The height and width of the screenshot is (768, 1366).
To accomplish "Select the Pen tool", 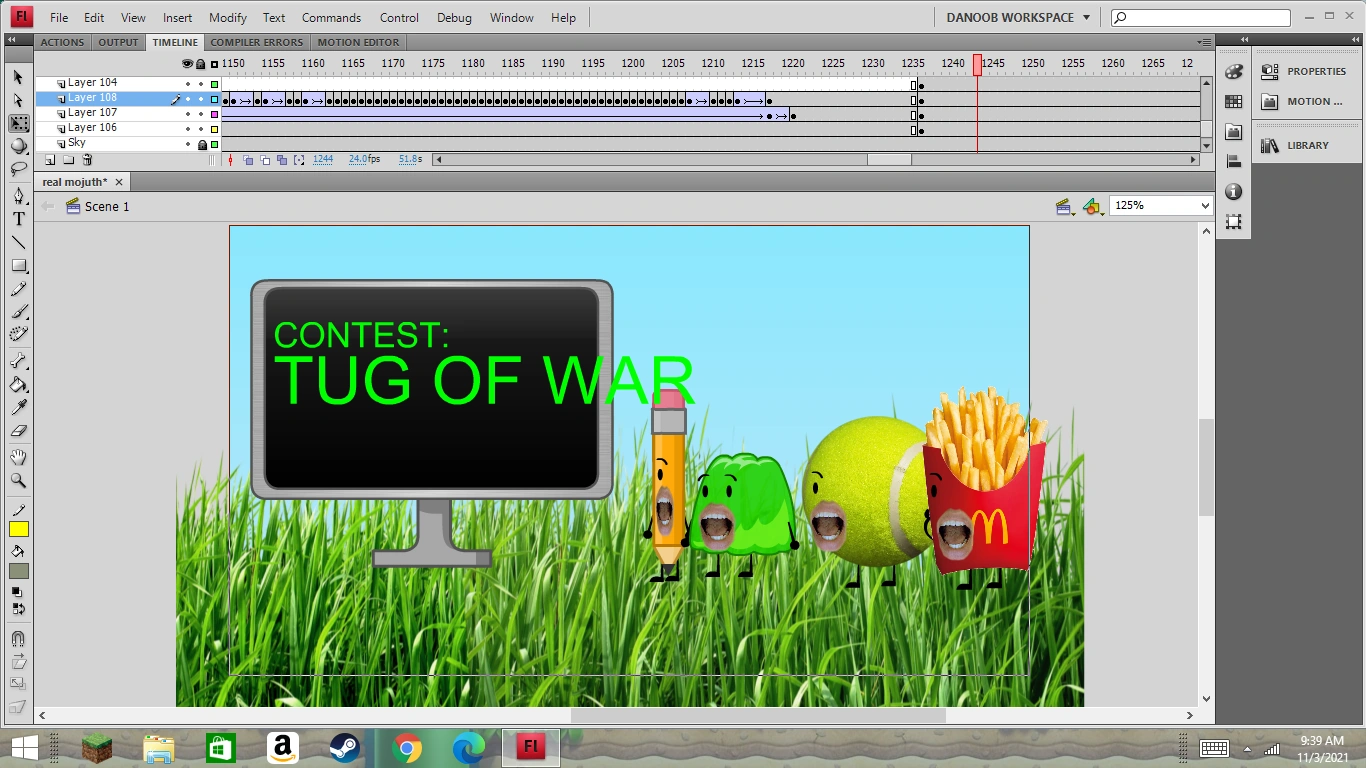I will (x=18, y=195).
